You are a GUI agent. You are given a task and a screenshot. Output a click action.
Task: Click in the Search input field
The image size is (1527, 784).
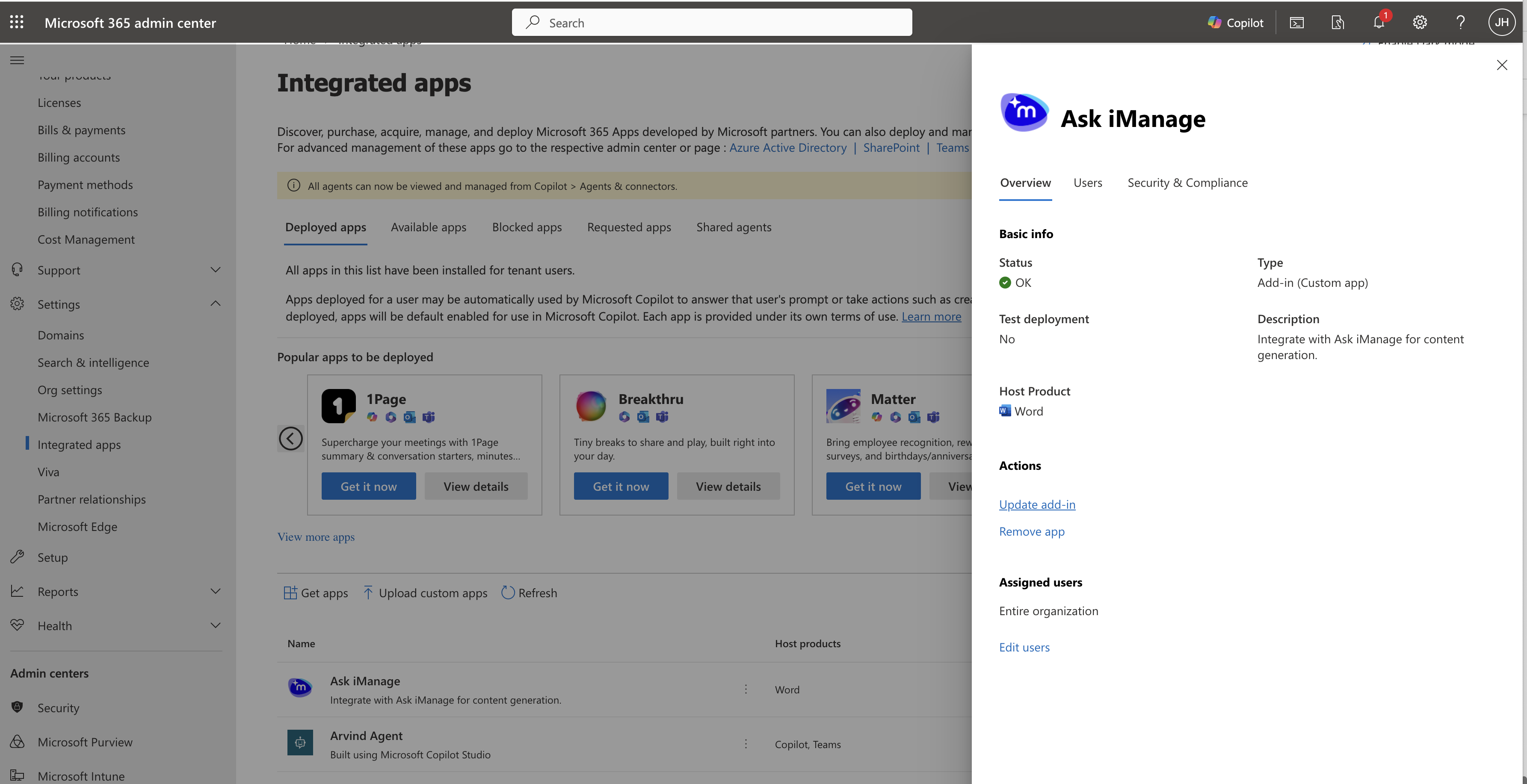point(711,23)
